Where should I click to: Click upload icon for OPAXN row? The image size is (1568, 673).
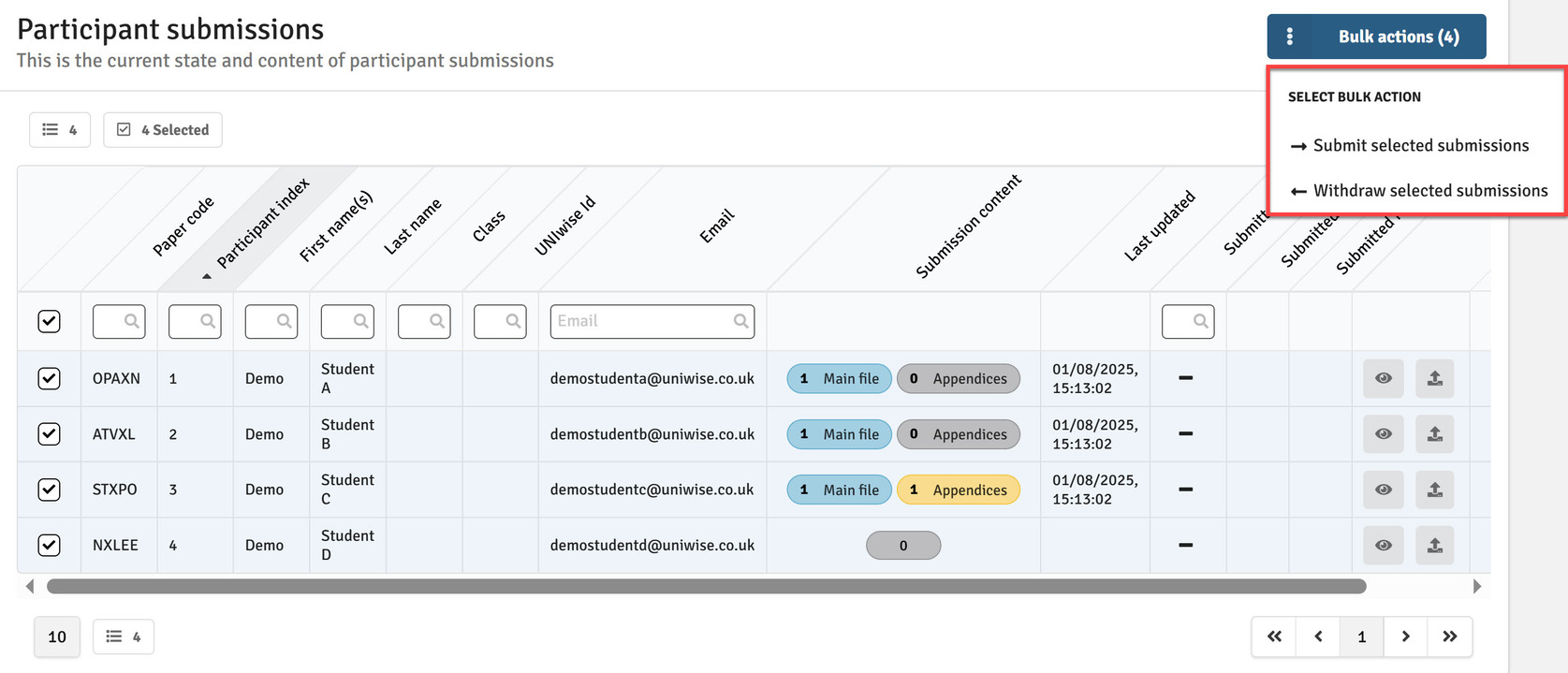click(x=1434, y=378)
